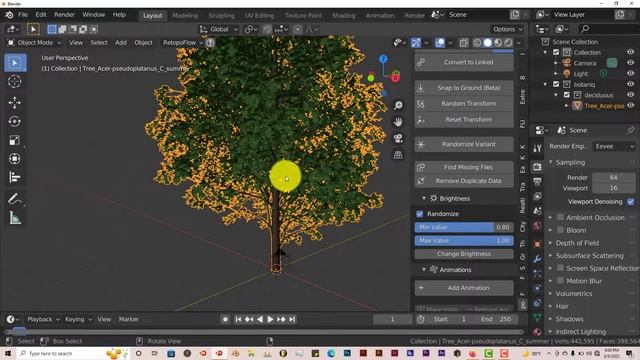
Task: Select the Rotate tool
Action: (x=15, y=121)
